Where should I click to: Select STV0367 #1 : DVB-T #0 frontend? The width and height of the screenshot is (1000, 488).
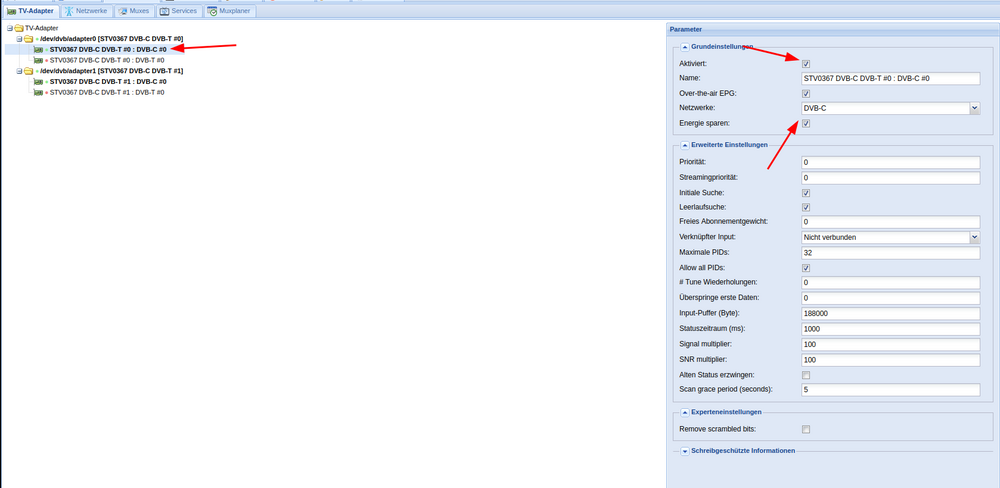point(107,92)
